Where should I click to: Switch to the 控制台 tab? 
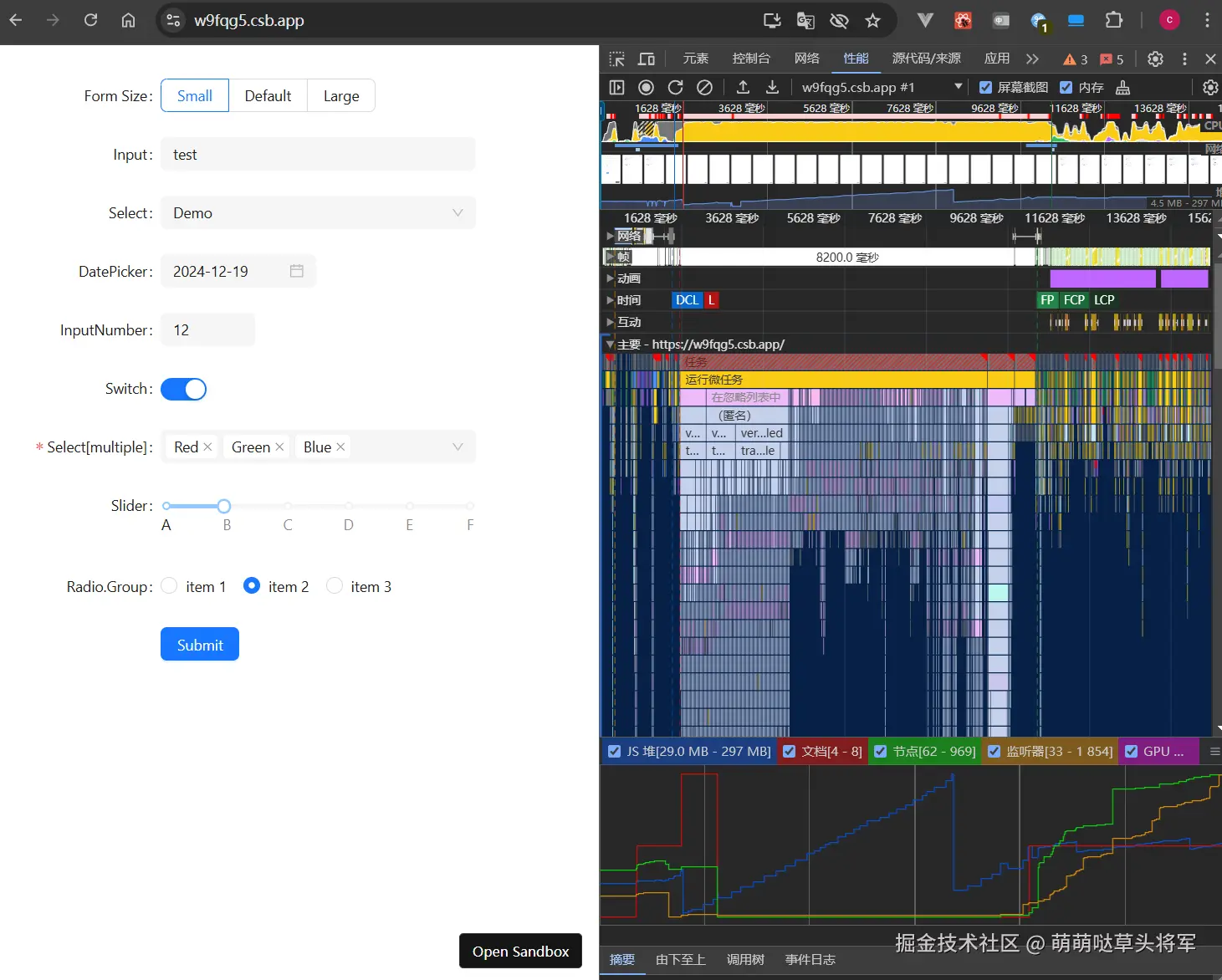tap(751, 59)
